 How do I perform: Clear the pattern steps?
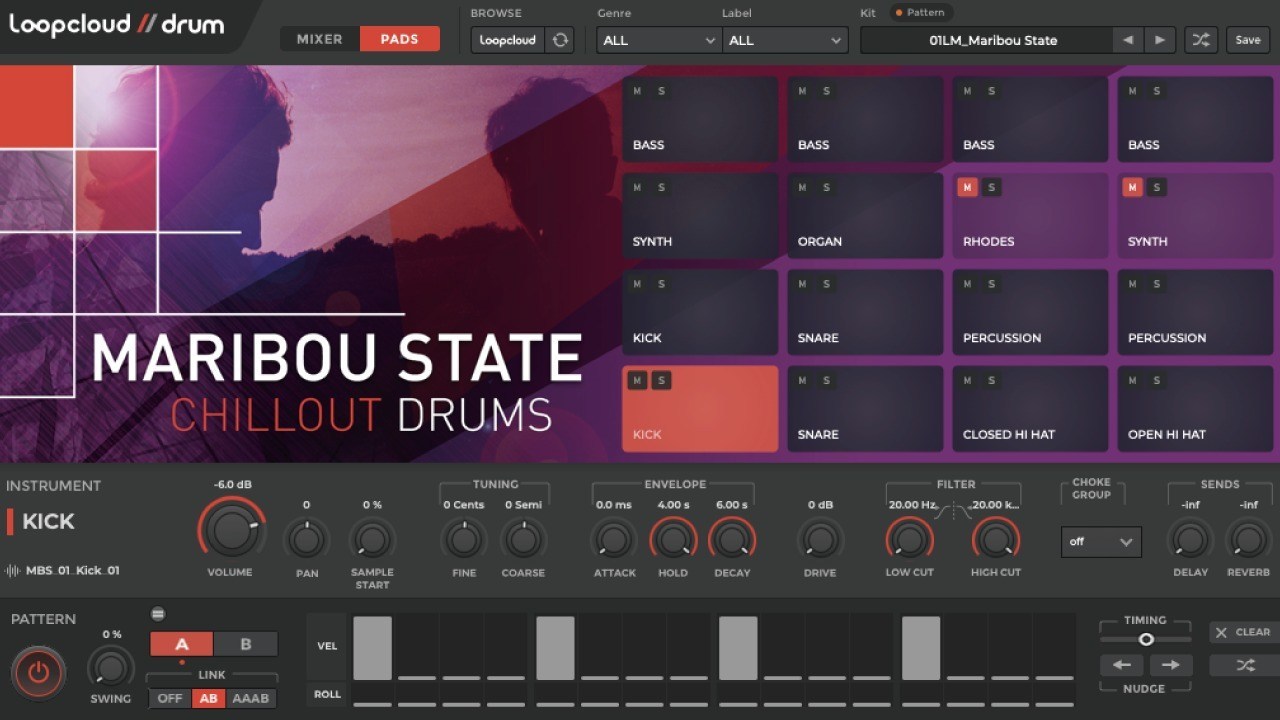click(x=1244, y=632)
